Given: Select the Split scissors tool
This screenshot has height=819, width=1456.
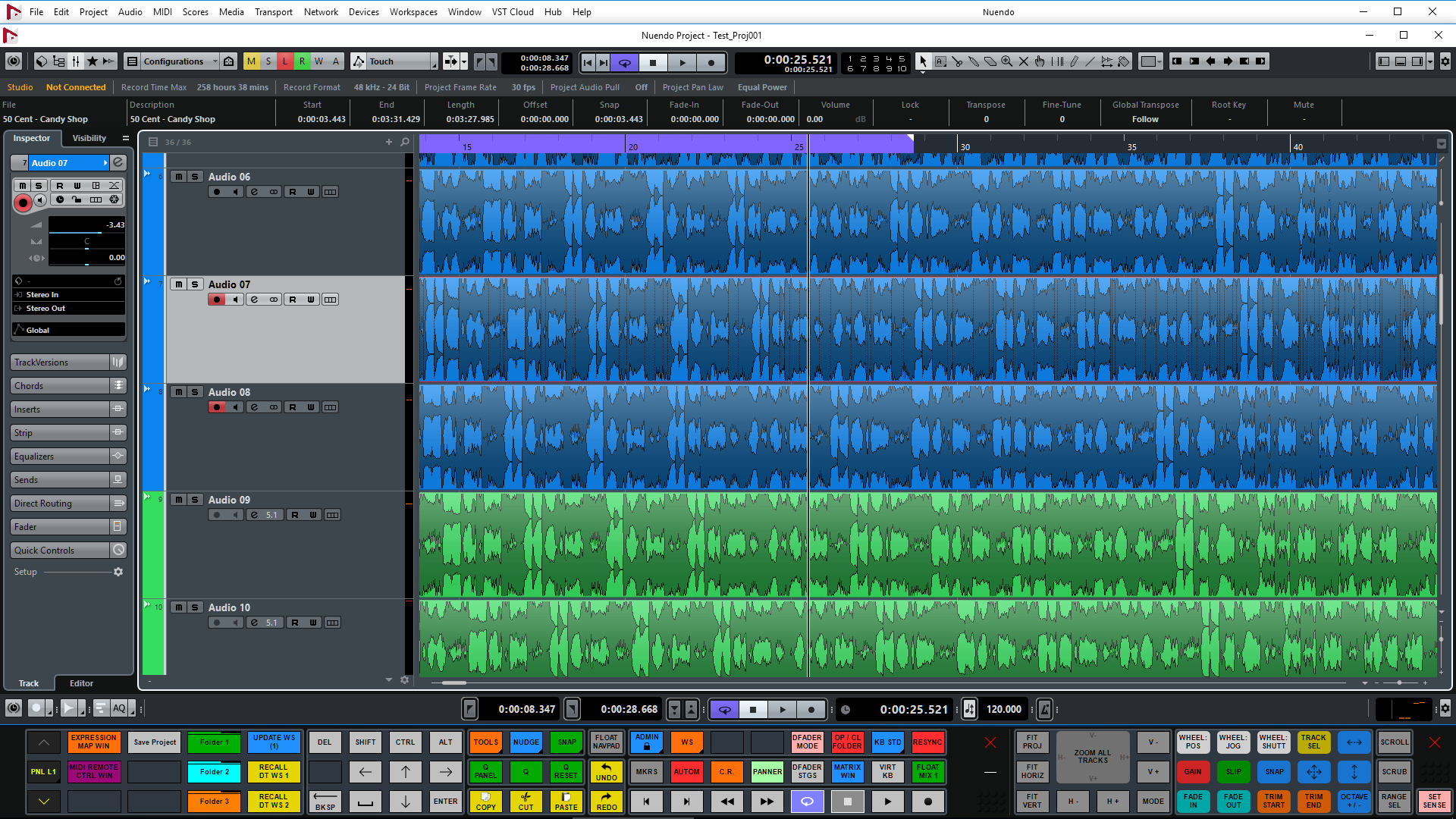Looking at the screenshot, I should tap(957, 61).
